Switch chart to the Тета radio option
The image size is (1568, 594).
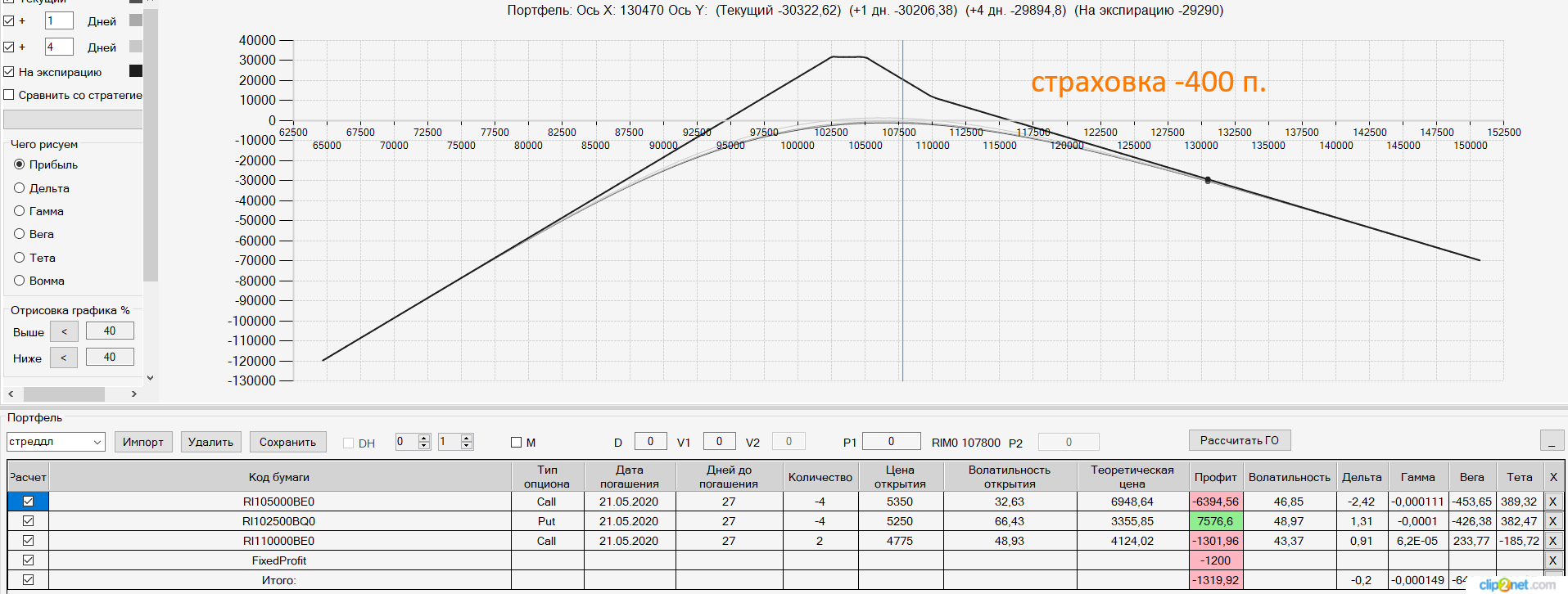click(x=20, y=258)
